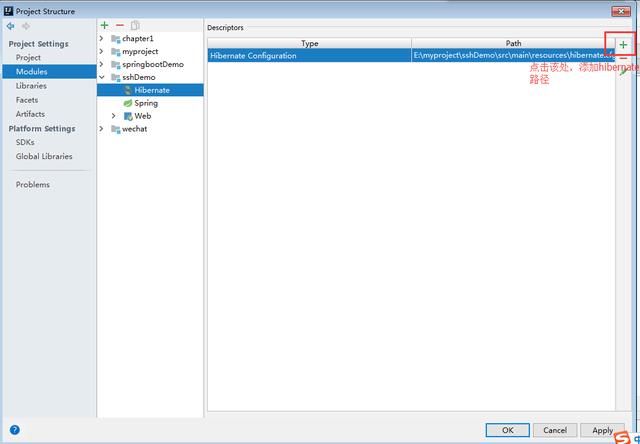Expand the Web facet node
This screenshot has width=640, height=444.
(114, 116)
